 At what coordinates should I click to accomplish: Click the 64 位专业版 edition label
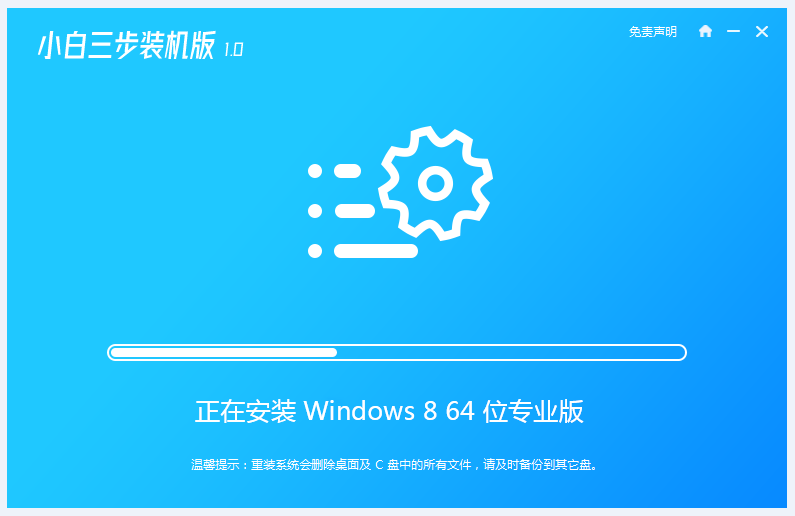(515, 411)
